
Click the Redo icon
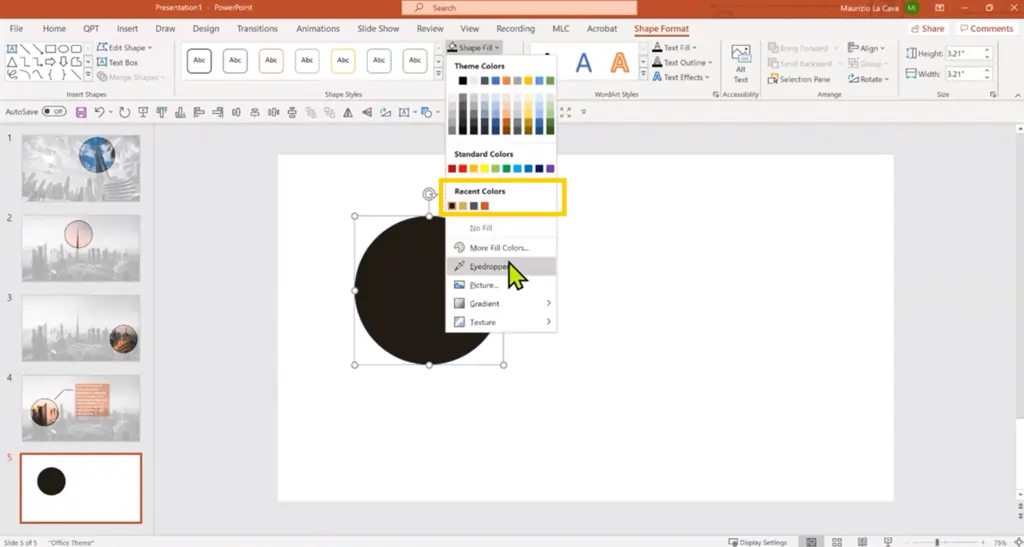click(x=124, y=112)
